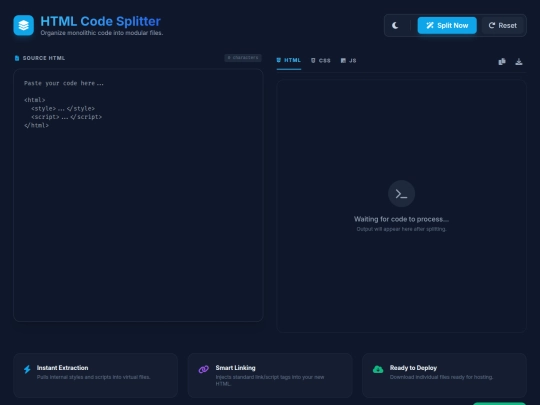540x405 pixels.
Task: Switch to the HTML output tab
Action: coord(289,61)
